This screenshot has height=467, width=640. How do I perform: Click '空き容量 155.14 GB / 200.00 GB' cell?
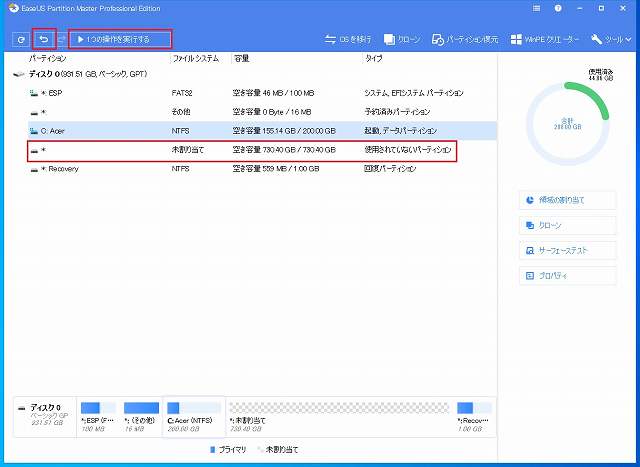[x=284, y=131]
